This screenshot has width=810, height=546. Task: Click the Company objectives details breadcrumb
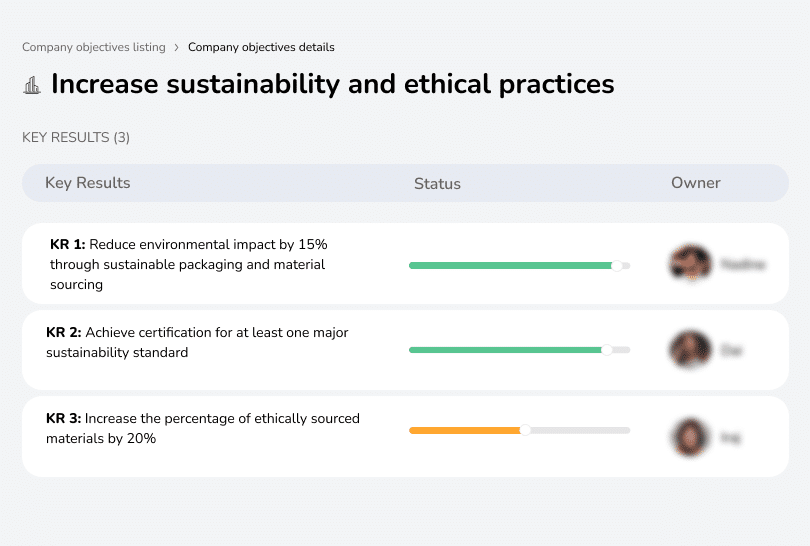click(261, 47)
